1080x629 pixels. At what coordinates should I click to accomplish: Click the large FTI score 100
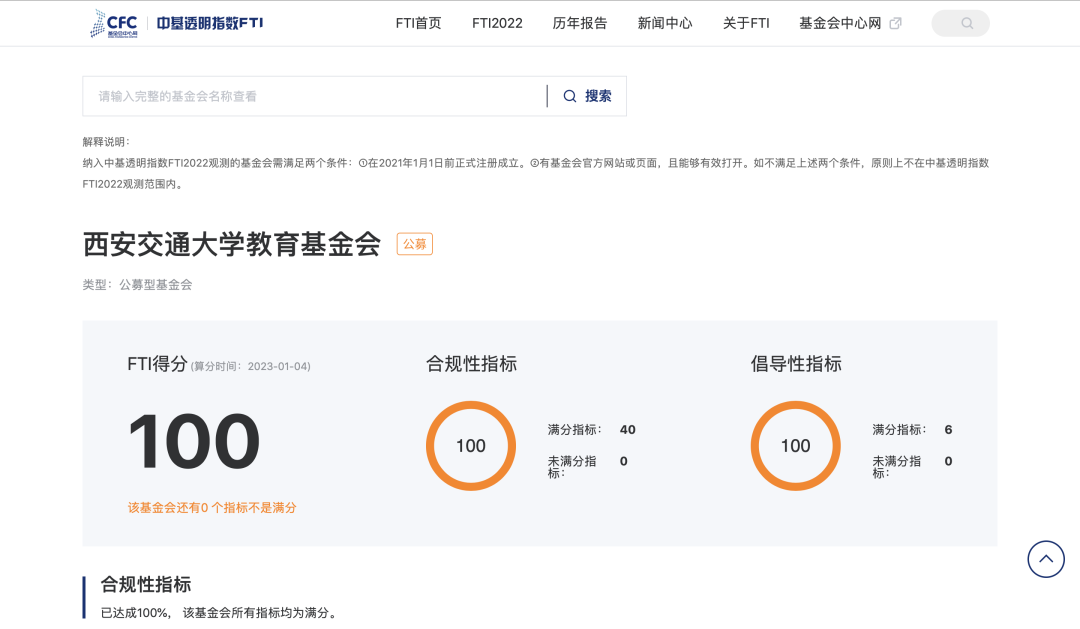tap(194, 442)
